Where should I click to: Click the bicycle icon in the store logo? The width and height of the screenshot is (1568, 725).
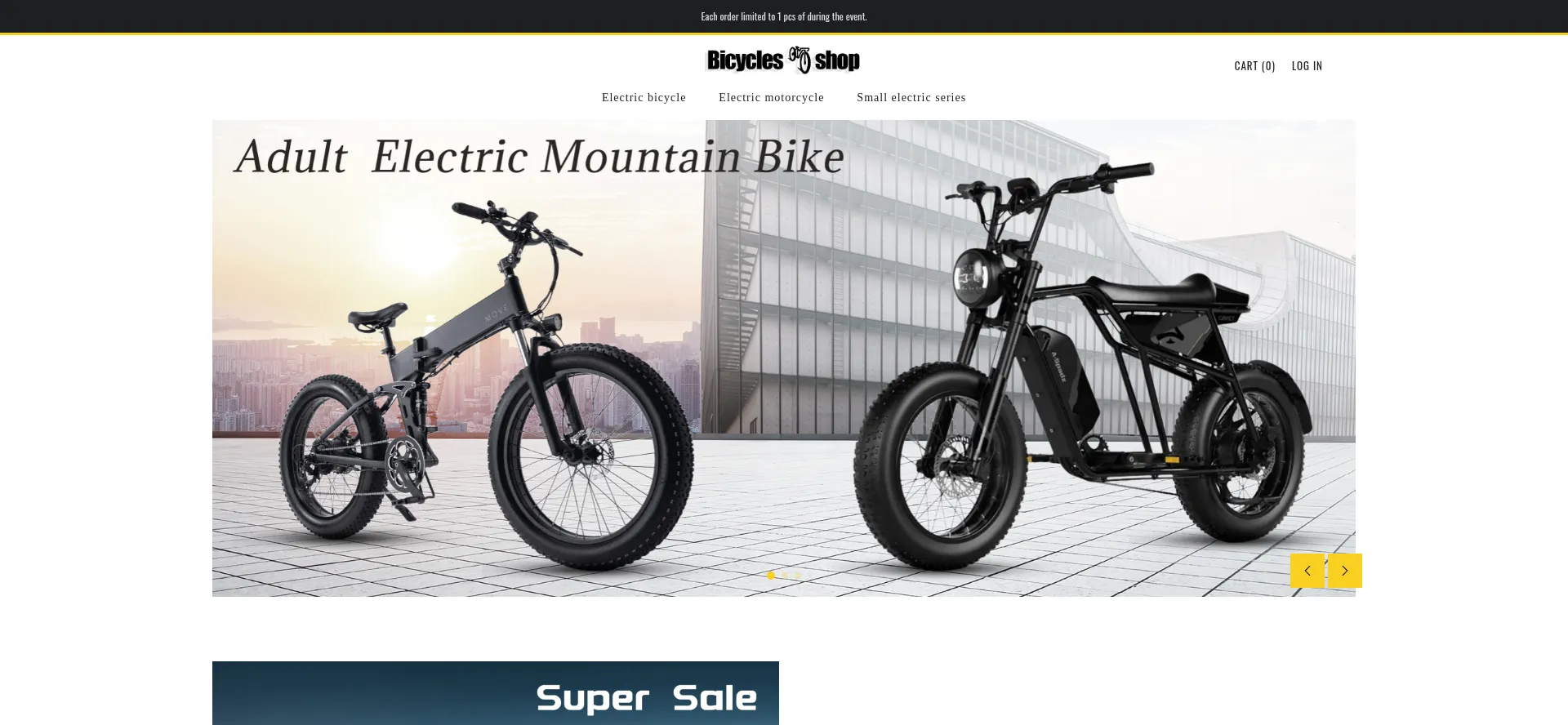[x=800, y=60]
